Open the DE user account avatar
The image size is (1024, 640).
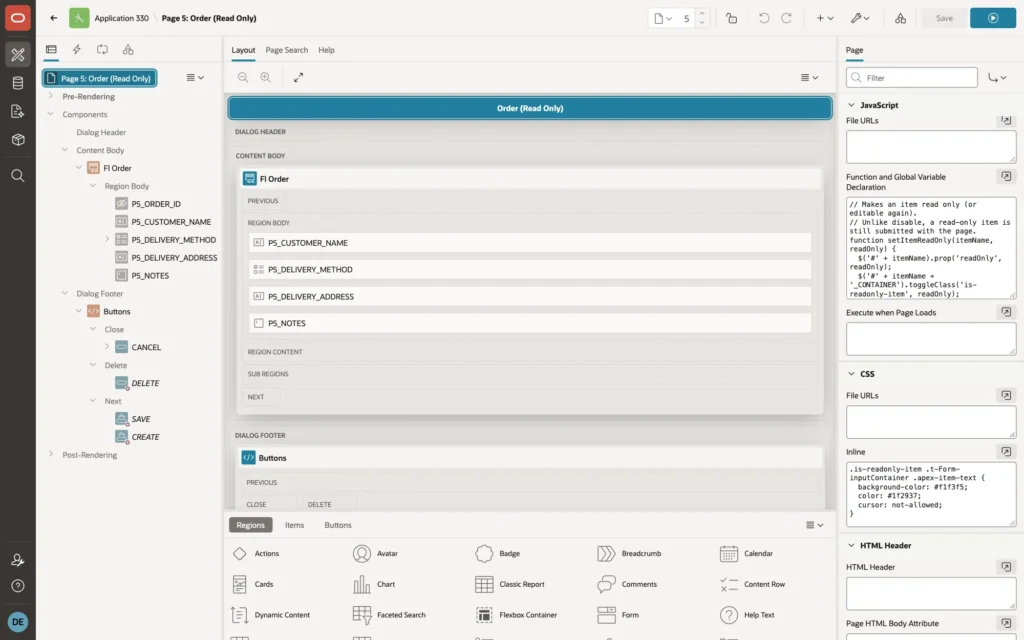point(18,622)
